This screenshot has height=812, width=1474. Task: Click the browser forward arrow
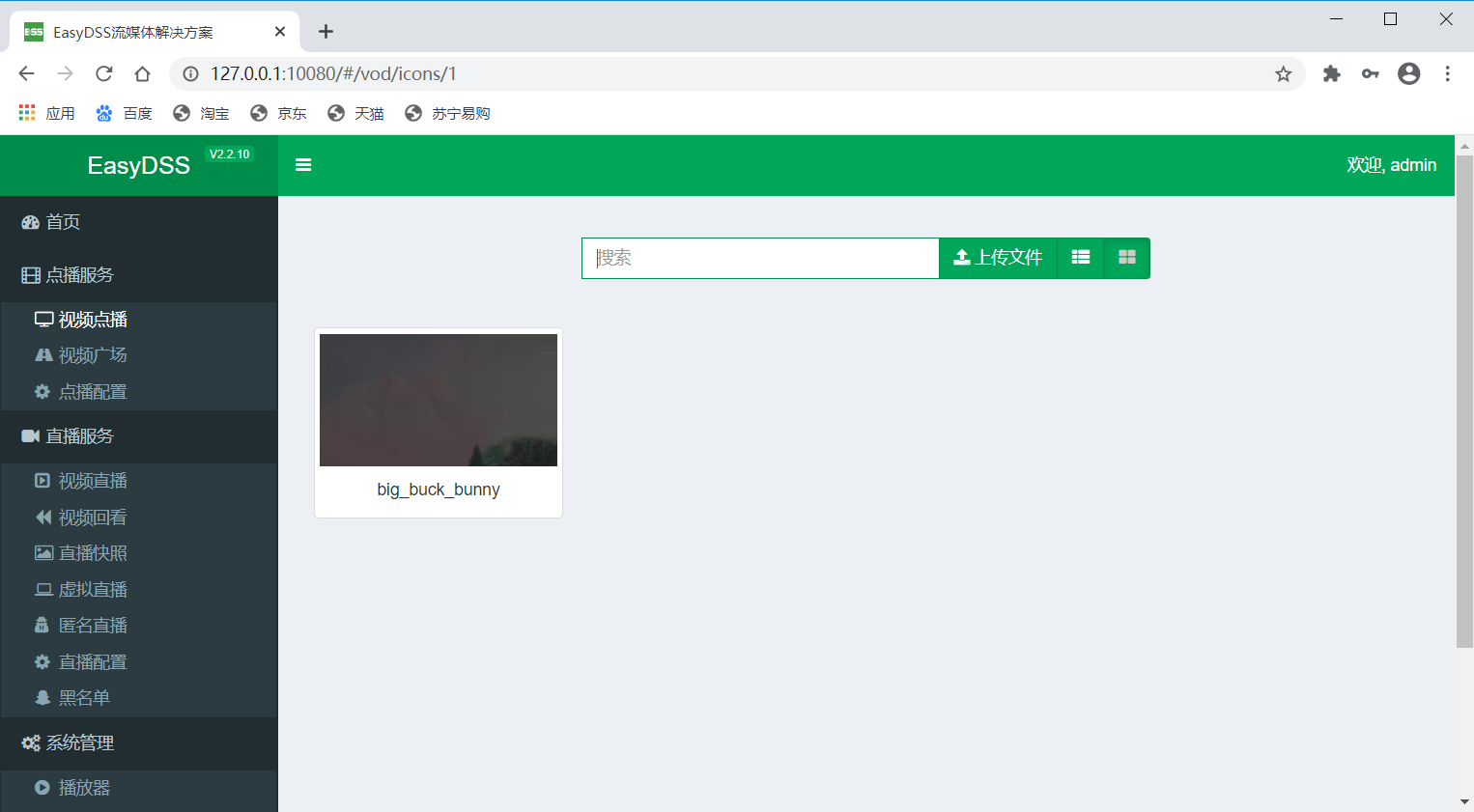coord(65,73)
